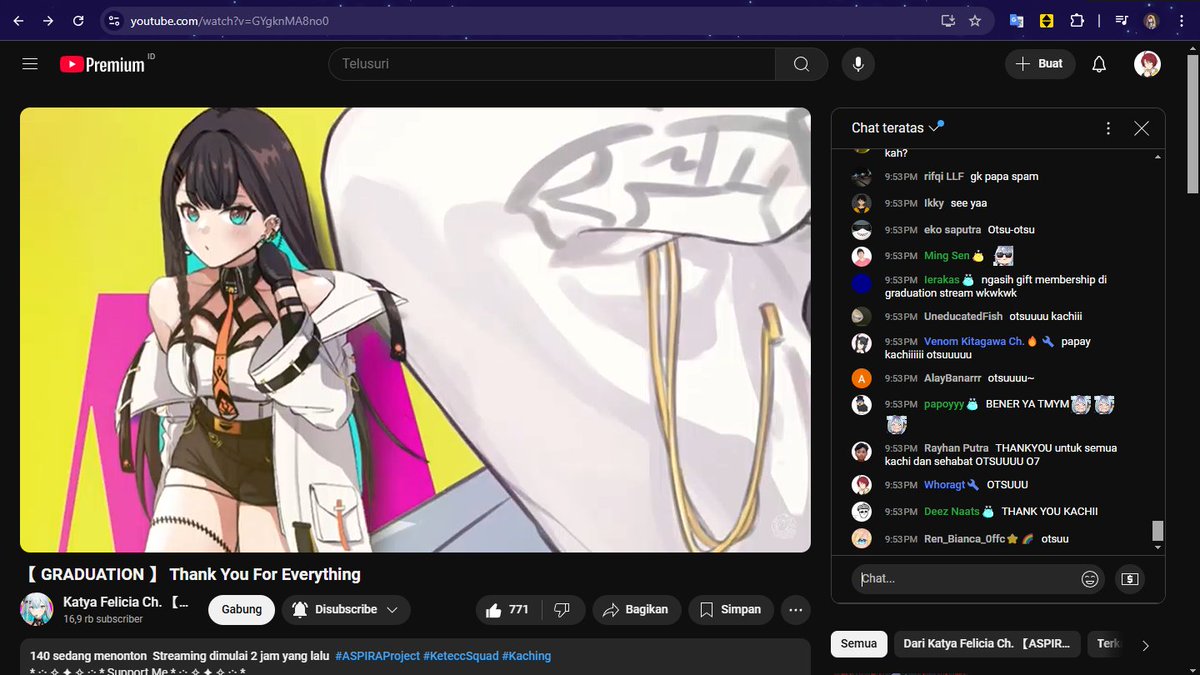Click the chat scrollbar thumb
Screen dimensions: 1200x675
(x=1158, y=531)
